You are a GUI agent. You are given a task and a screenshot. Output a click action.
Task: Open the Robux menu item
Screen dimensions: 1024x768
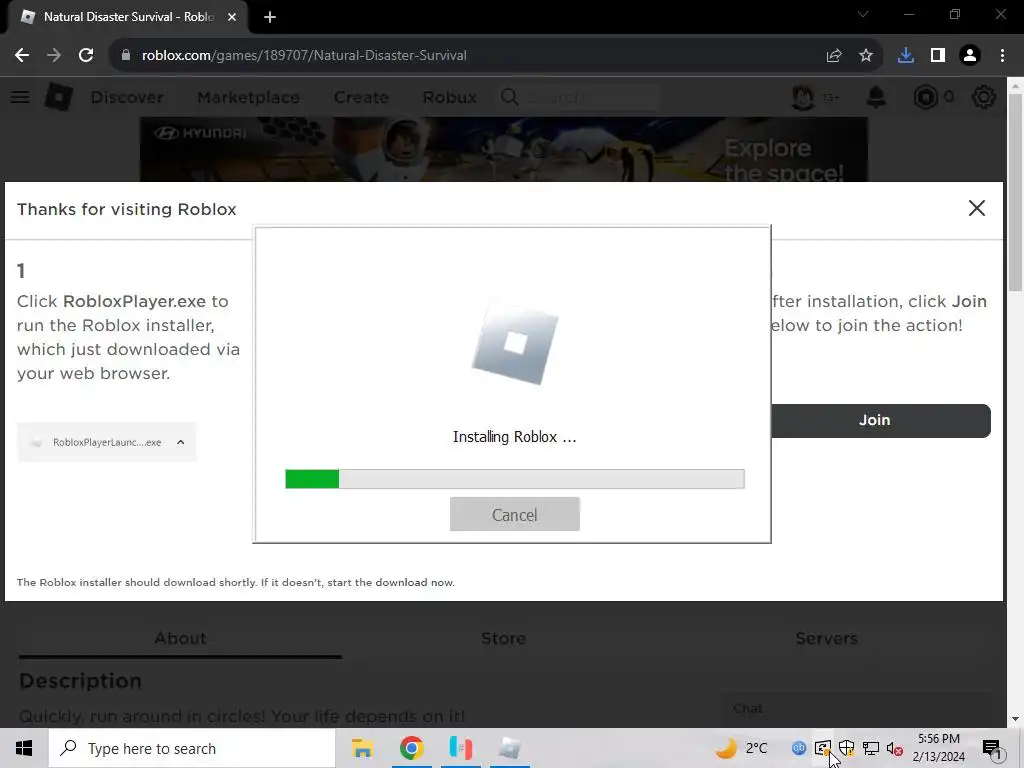(449, 97)
